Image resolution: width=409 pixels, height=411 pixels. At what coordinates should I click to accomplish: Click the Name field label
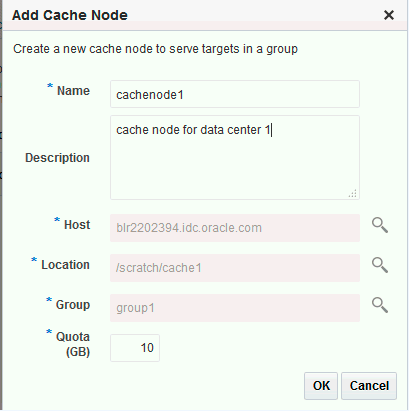coord(73,91)
